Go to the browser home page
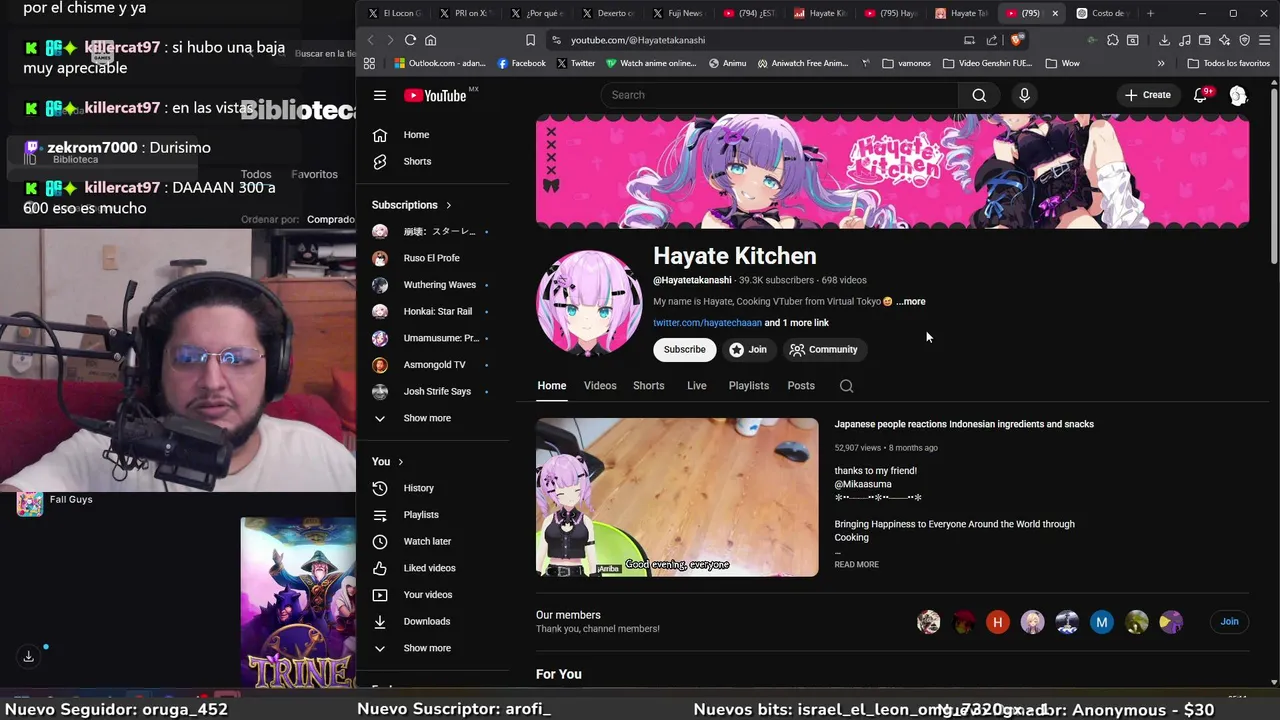 tap(431, 40)
